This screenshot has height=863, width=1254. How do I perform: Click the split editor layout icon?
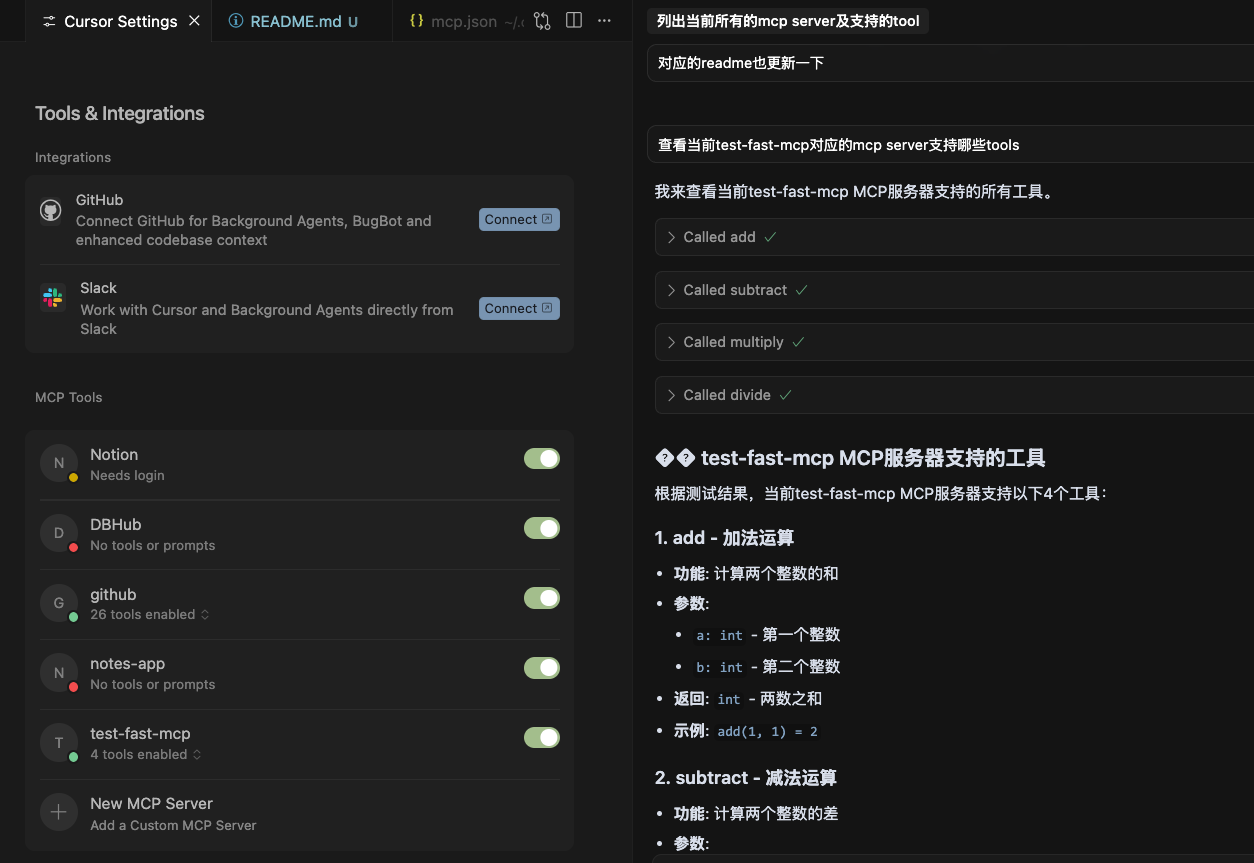[574, 21]
